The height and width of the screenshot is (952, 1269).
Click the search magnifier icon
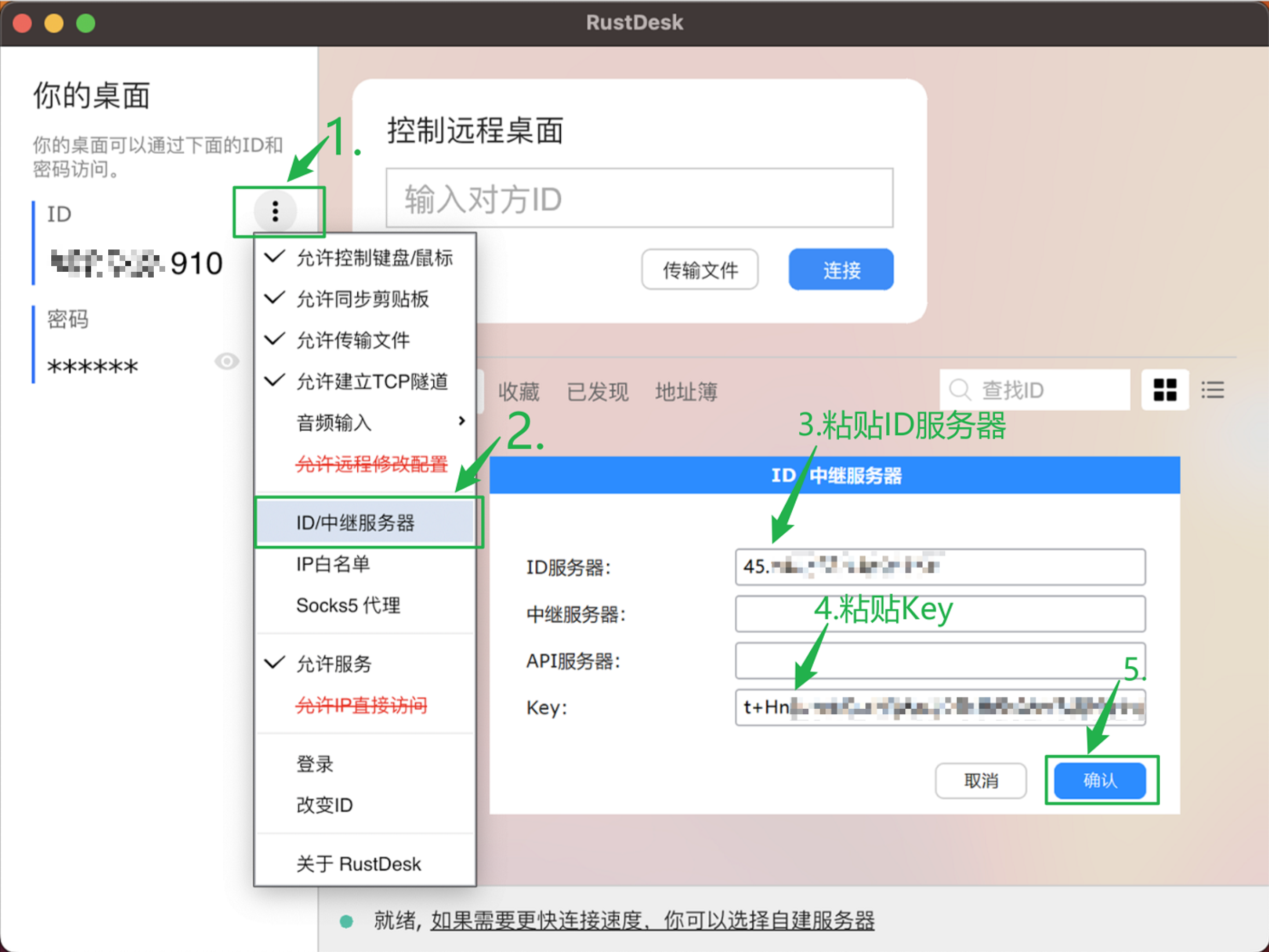pyautogui.click(x=959, y=390)
